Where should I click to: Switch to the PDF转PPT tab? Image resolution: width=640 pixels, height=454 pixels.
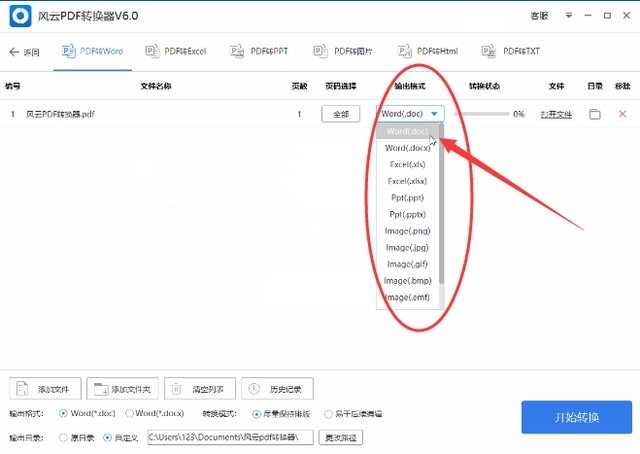point(259,51)
